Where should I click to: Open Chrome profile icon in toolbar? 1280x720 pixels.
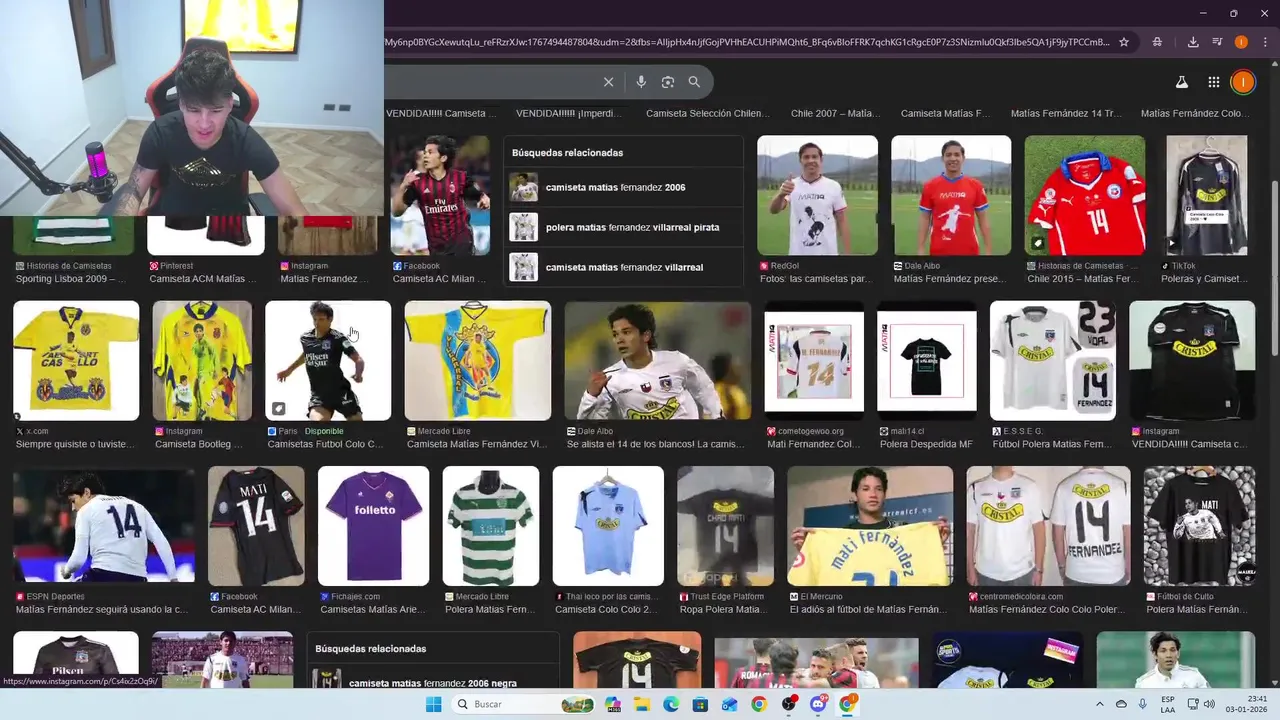pyautogui.click(x=1241, y=42)
